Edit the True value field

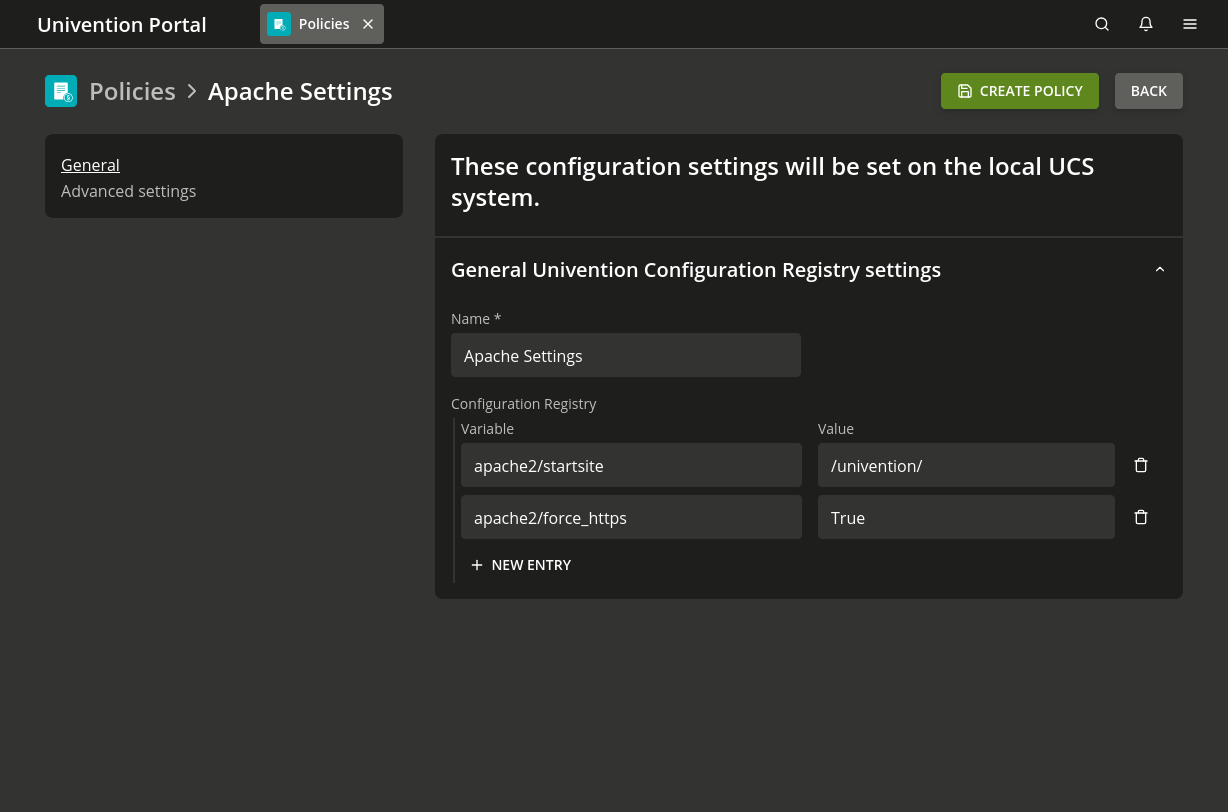point(966,517)
